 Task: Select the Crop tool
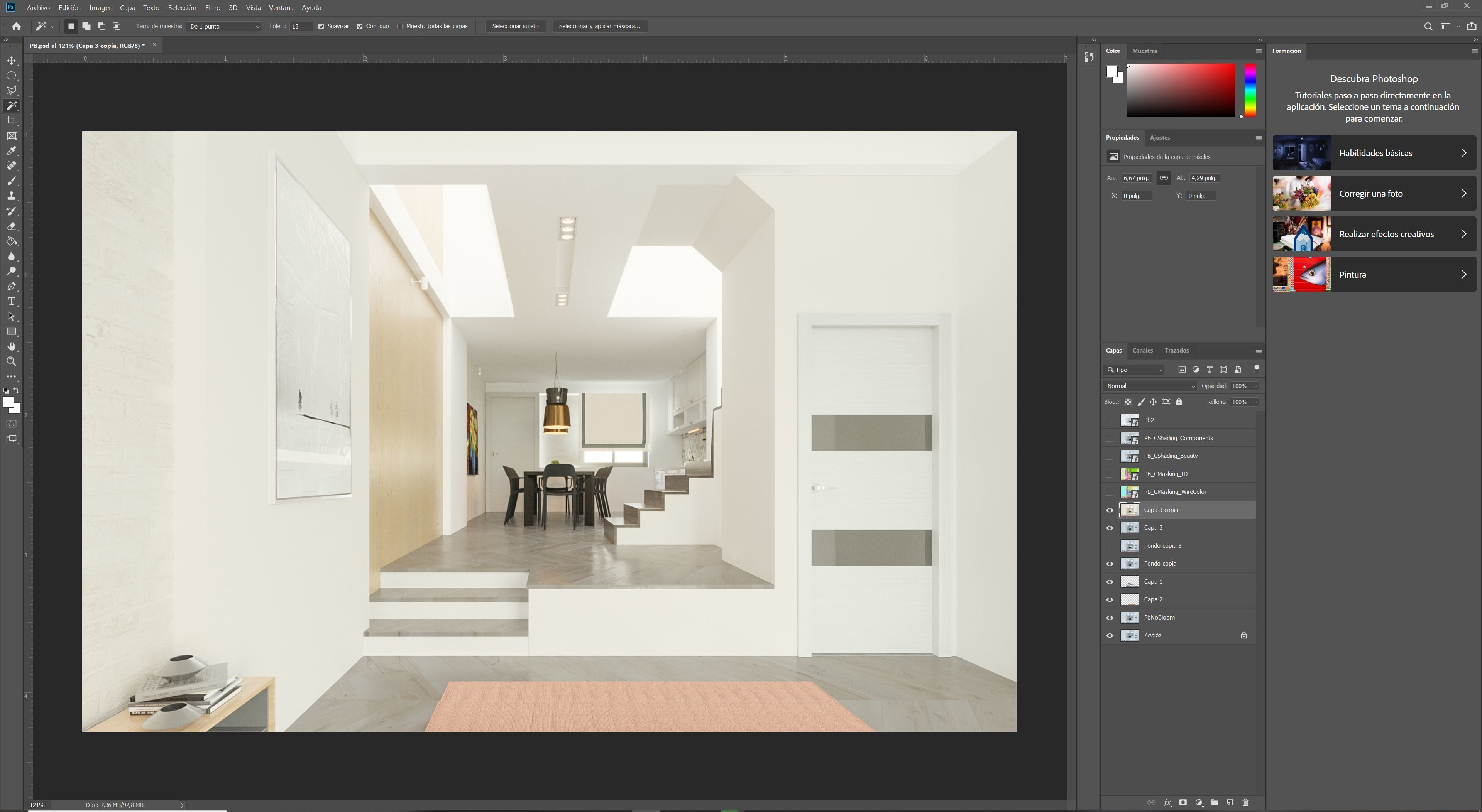[x=12, y=121]
